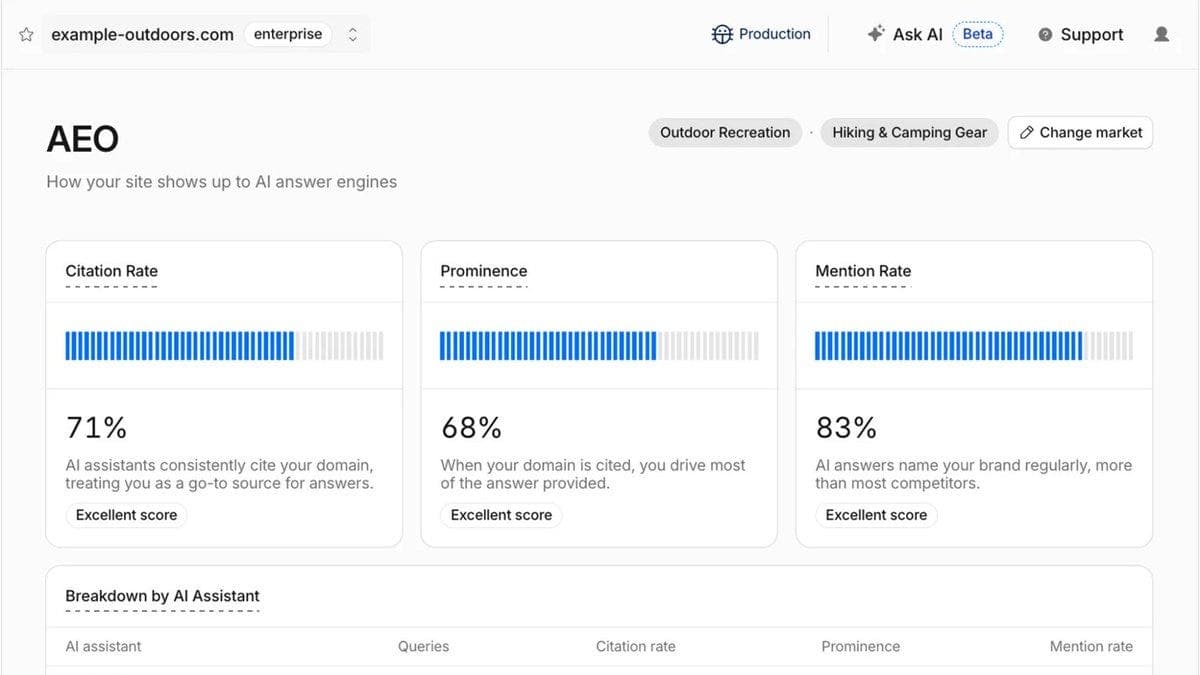This screenshot has width=1200, height=675.
Task: Click Excellent score under 68%
Action: tap(501, 515)
